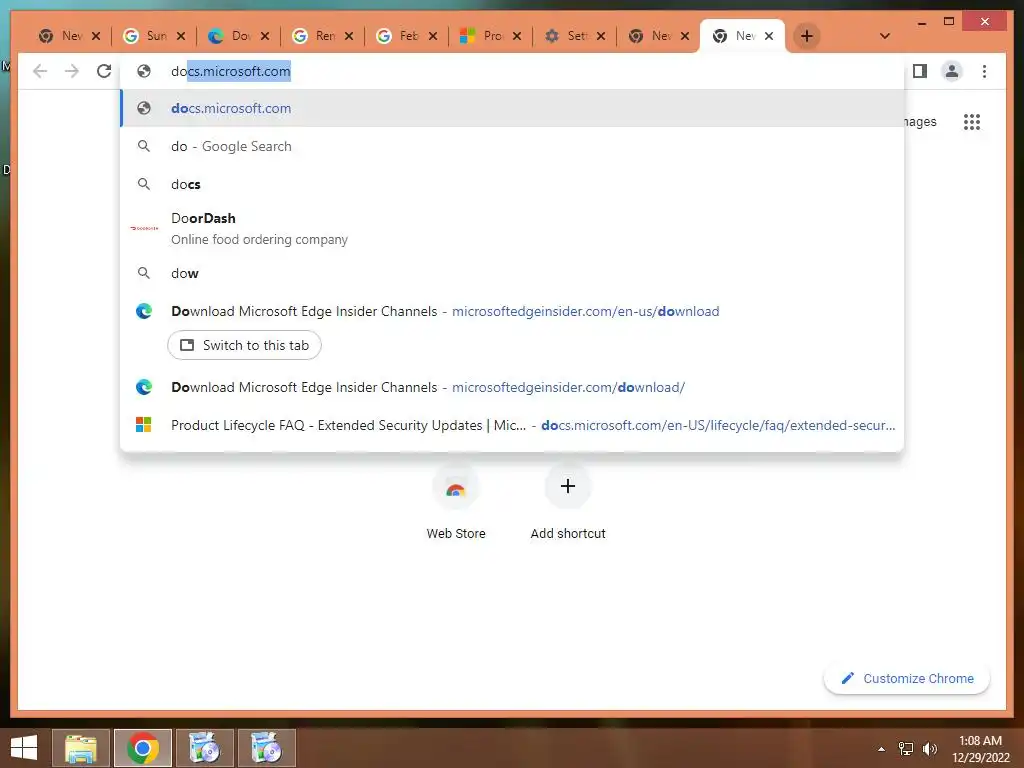Screen dimensions: 1024x768
Task: Open File Explorer from the taskbar
Action: coord(81,748)
